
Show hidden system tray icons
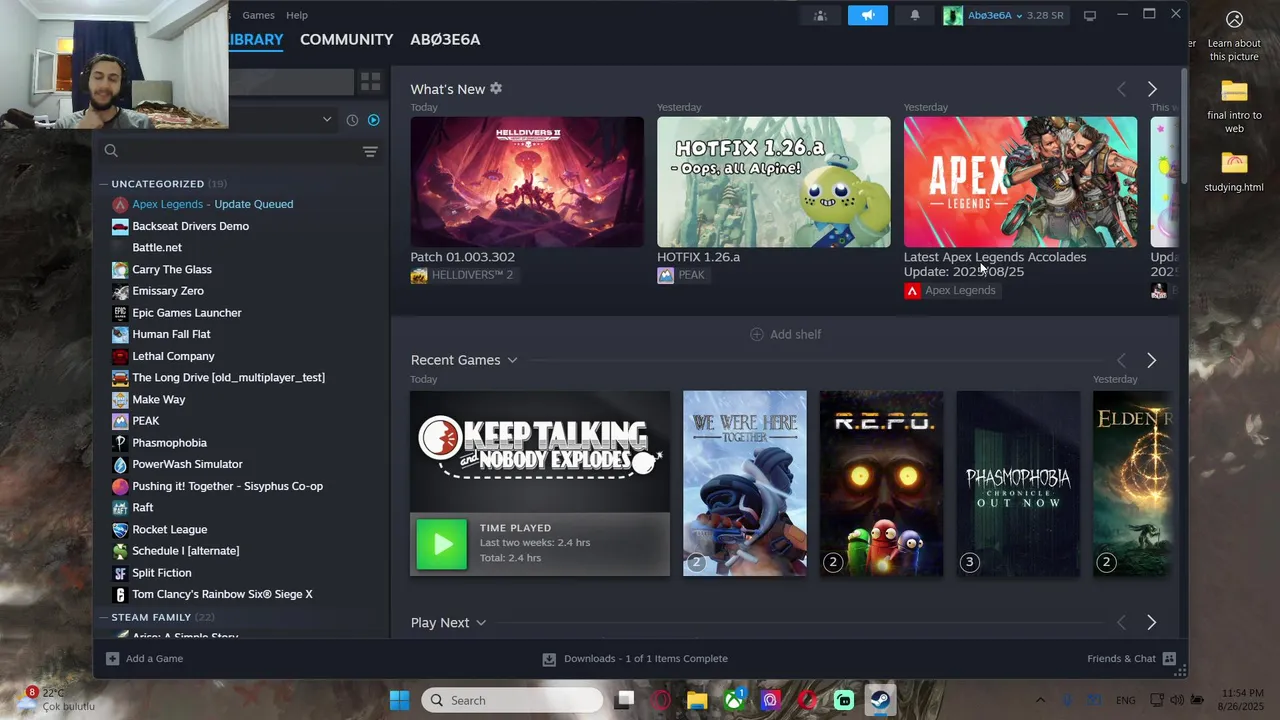1040,700
